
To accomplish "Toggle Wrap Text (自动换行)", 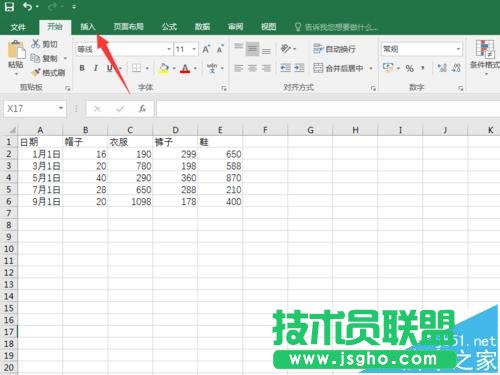I will [x=334, y=49].
